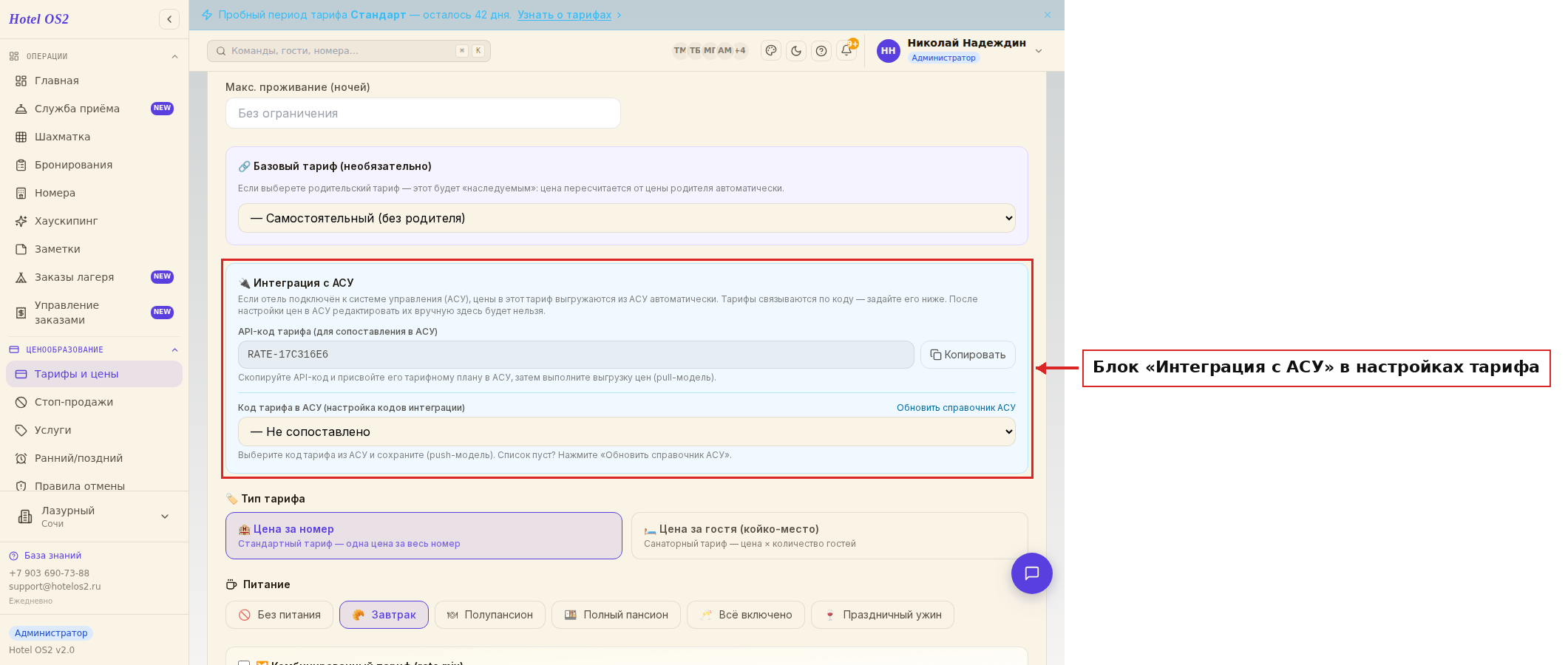This screenshot has height=665, width=1568.
Task: Click the Заметки note icon
Action: point(21,249)
